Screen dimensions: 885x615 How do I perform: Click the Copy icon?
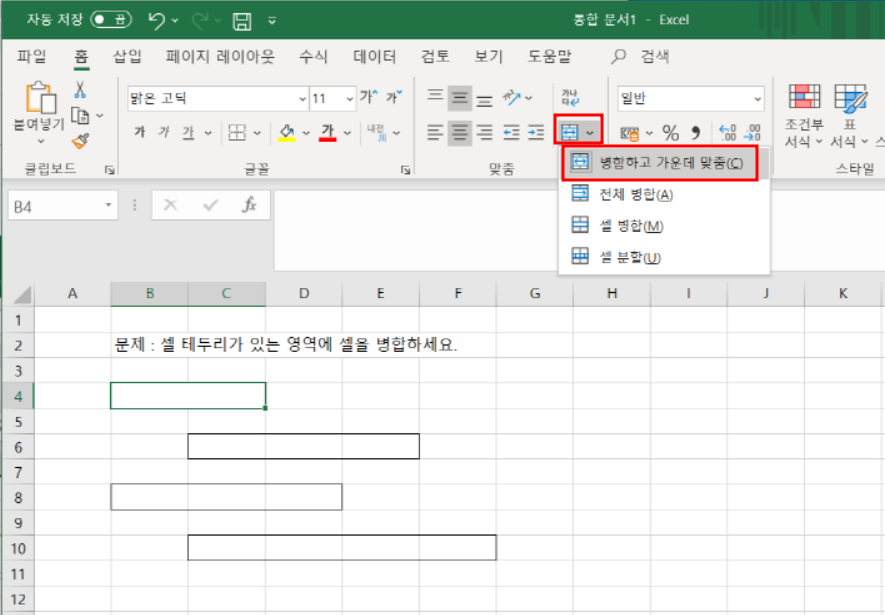[80, 116]
